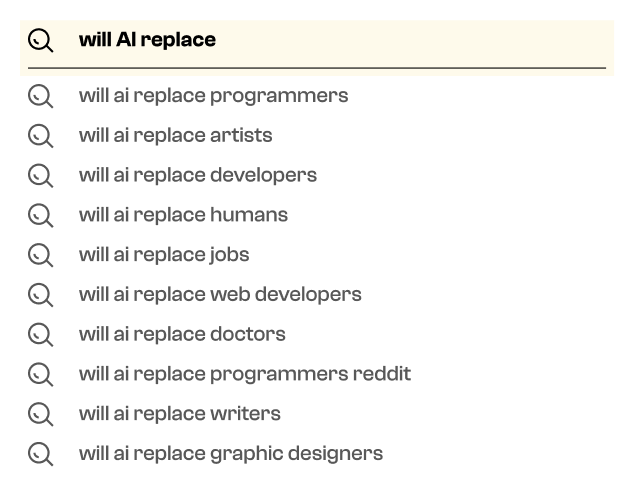
Task: Click the magnifier icon beside artists suggestion
Action: 40,136
